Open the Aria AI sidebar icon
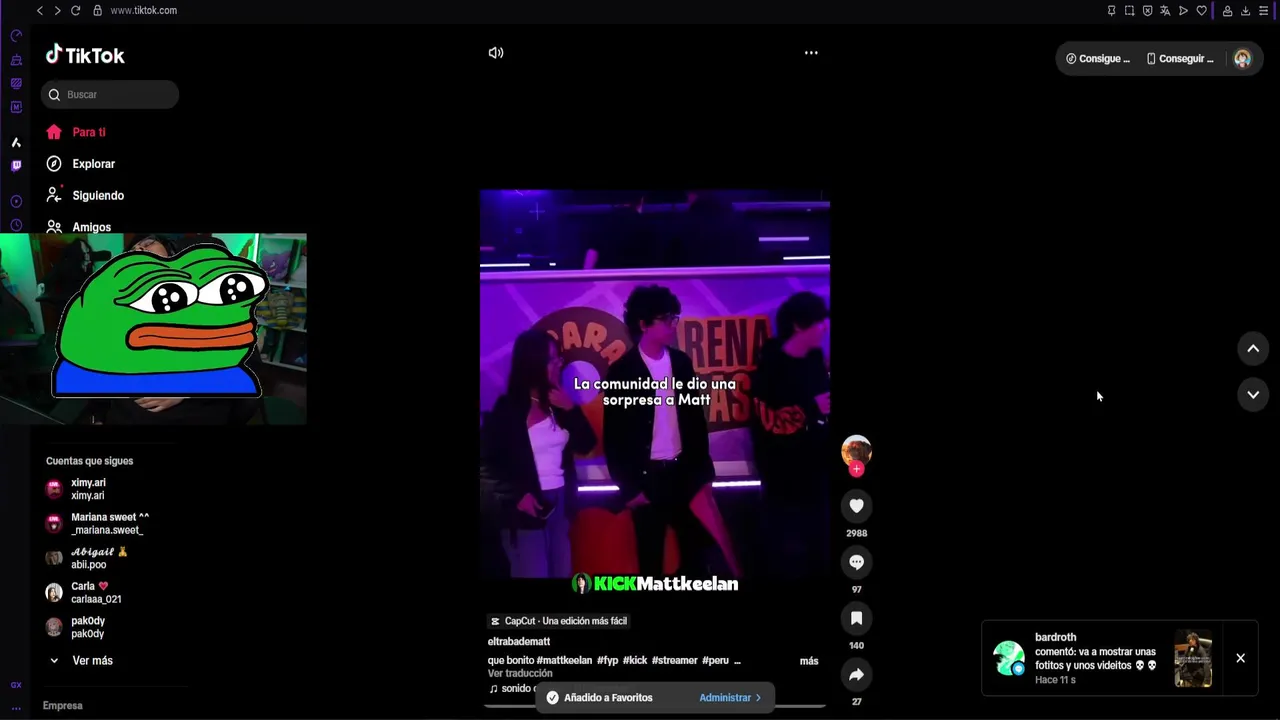1280x720 pixels. (16, 142)
